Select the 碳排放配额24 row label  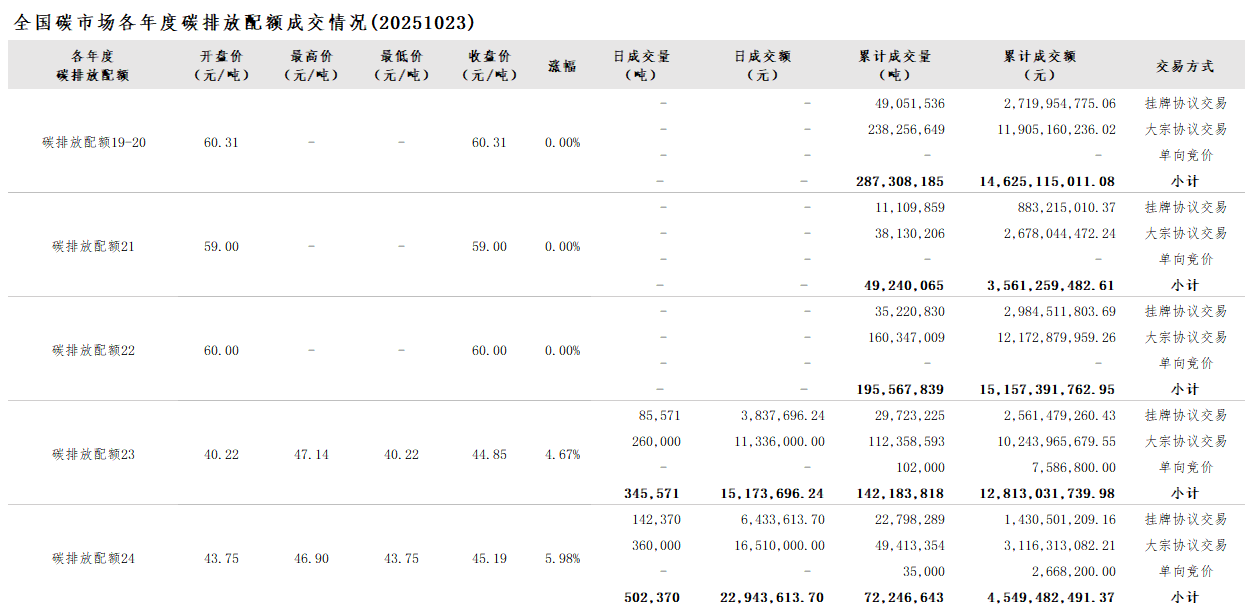coord(94,558)
